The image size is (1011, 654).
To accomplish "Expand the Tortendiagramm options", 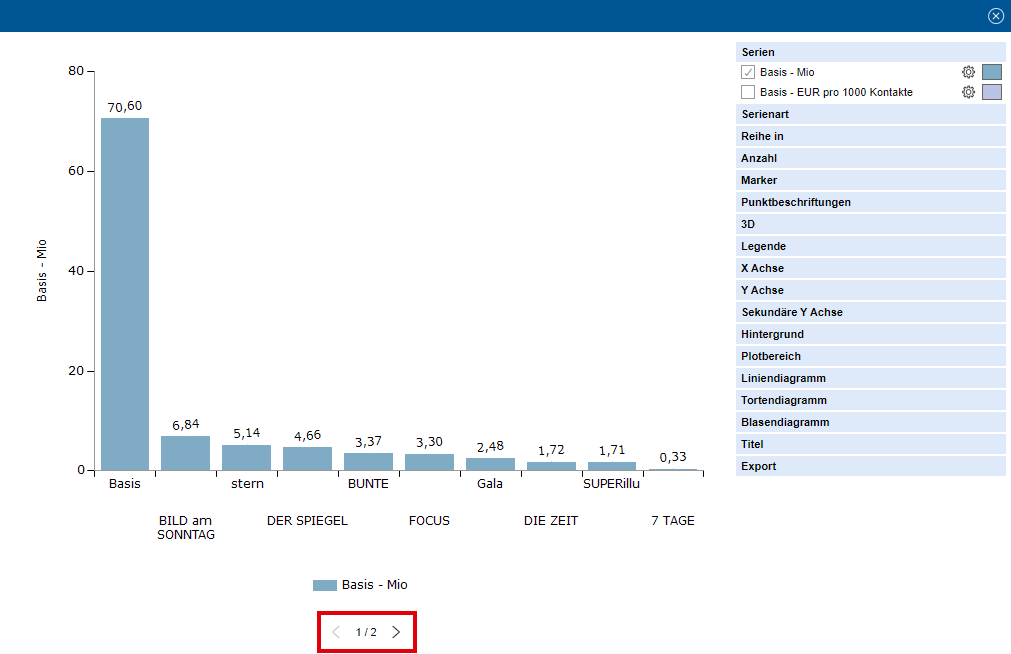I will (870, 400).
